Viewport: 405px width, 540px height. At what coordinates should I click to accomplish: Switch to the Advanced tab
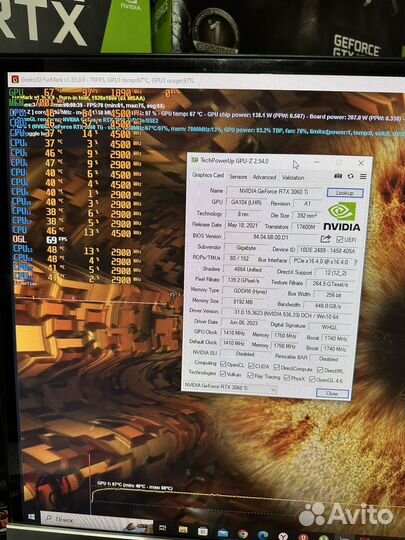tap(264, 177)
